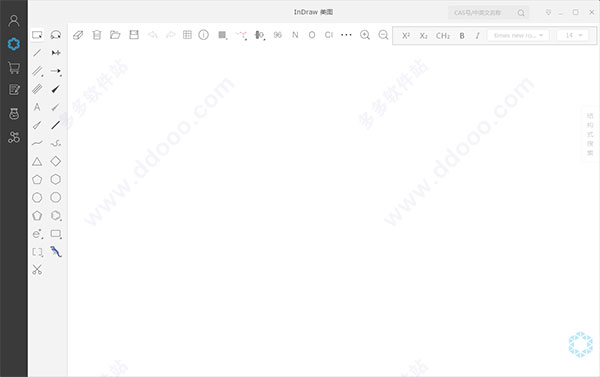Screen dimensions: 600x377
Task: Select the chain bond tool
Action: point(56,53)
